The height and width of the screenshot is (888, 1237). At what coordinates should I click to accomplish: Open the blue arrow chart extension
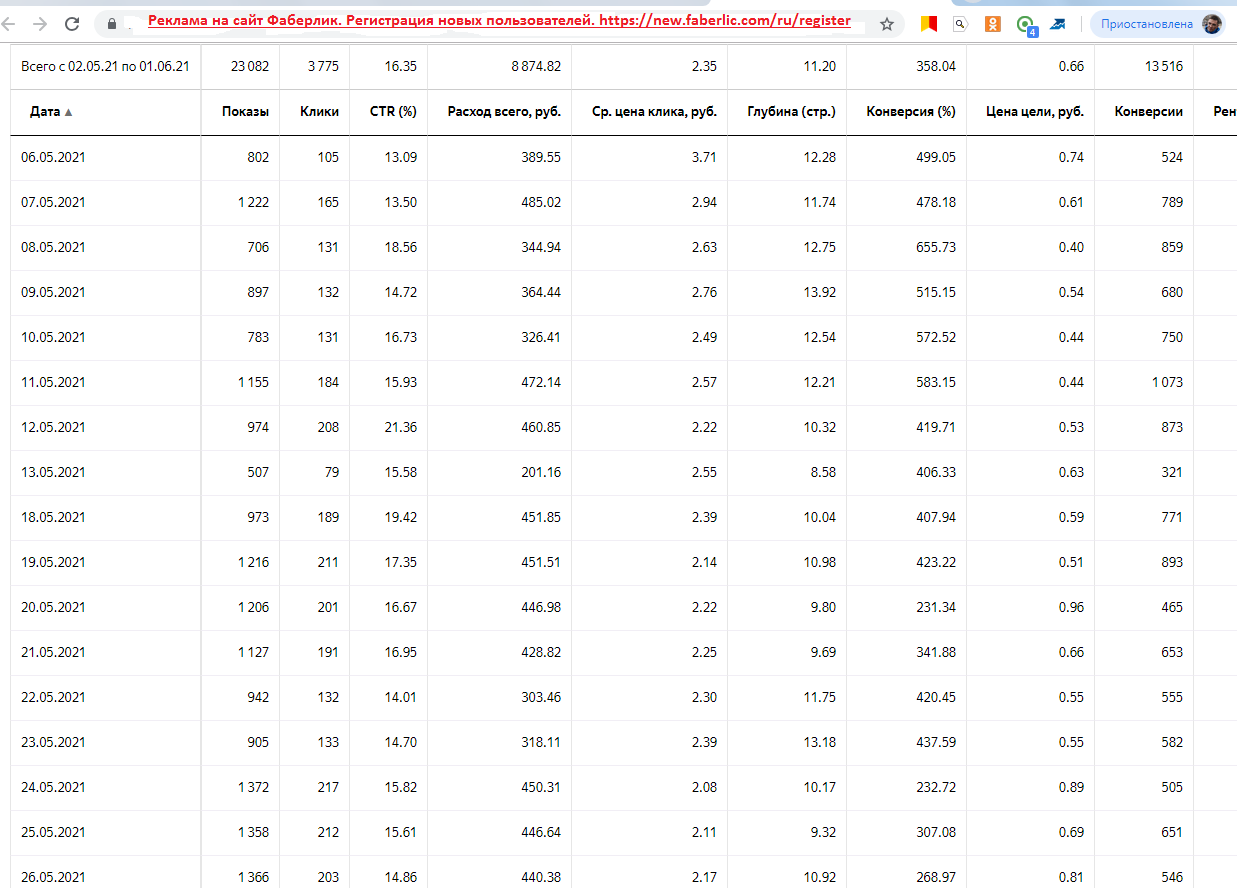[1057, 23]
